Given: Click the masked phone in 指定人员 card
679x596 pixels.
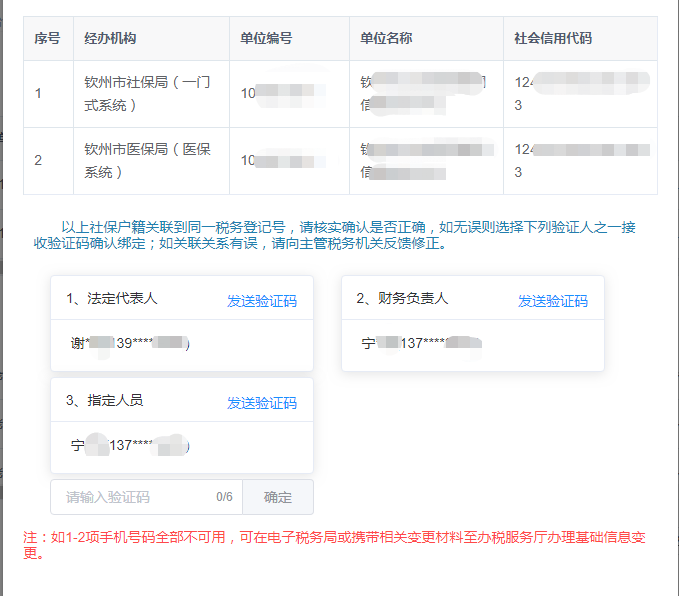Looking at the screenshot, I should (x=130, y=446).
